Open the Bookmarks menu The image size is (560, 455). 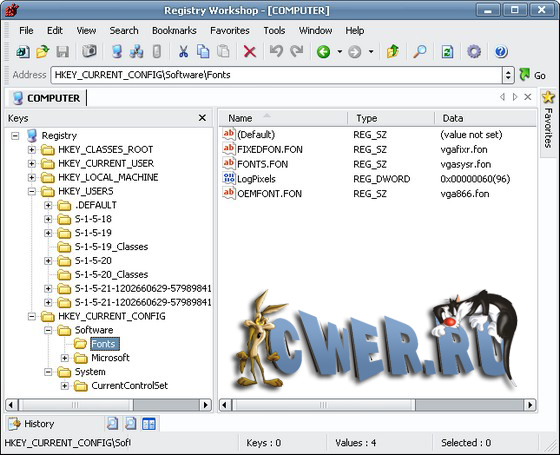(x=174, y=31)
